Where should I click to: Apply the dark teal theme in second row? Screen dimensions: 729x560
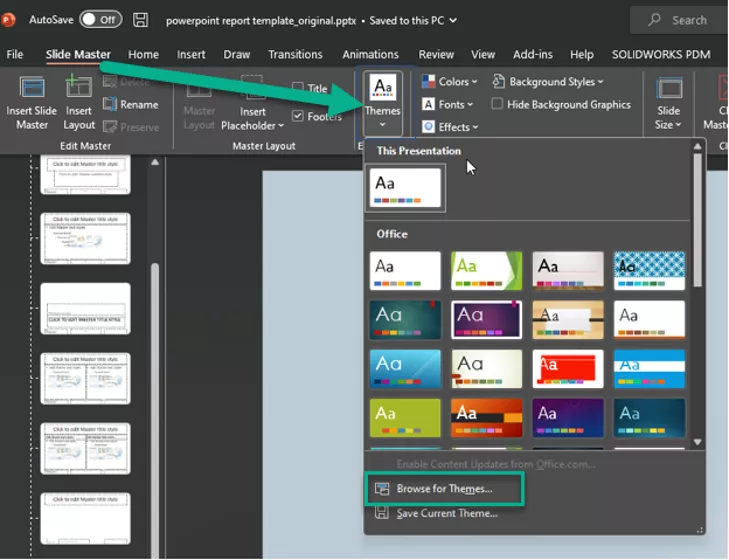[405, 320]
